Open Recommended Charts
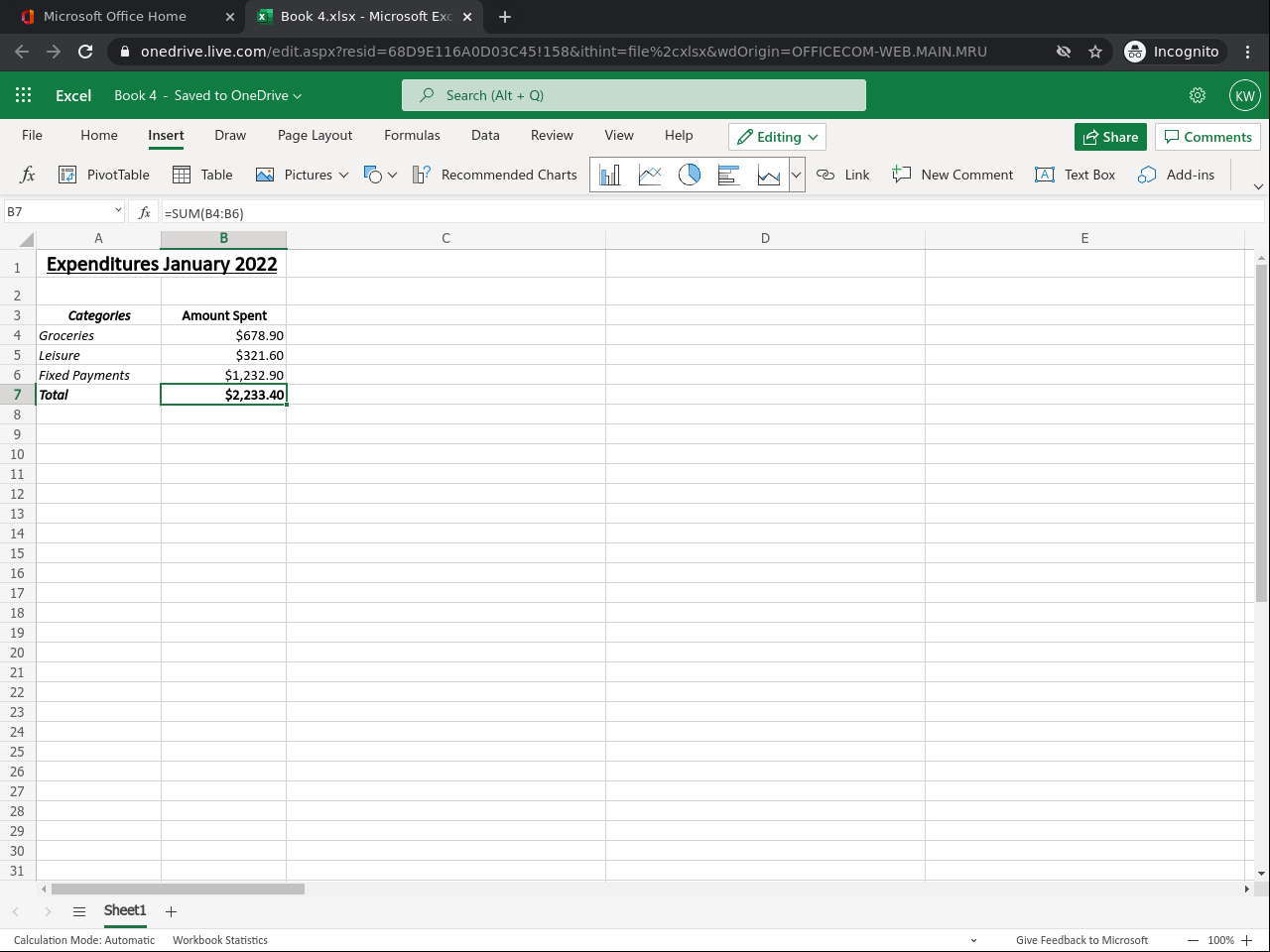 pyautogui.click(x=494, y=175)
